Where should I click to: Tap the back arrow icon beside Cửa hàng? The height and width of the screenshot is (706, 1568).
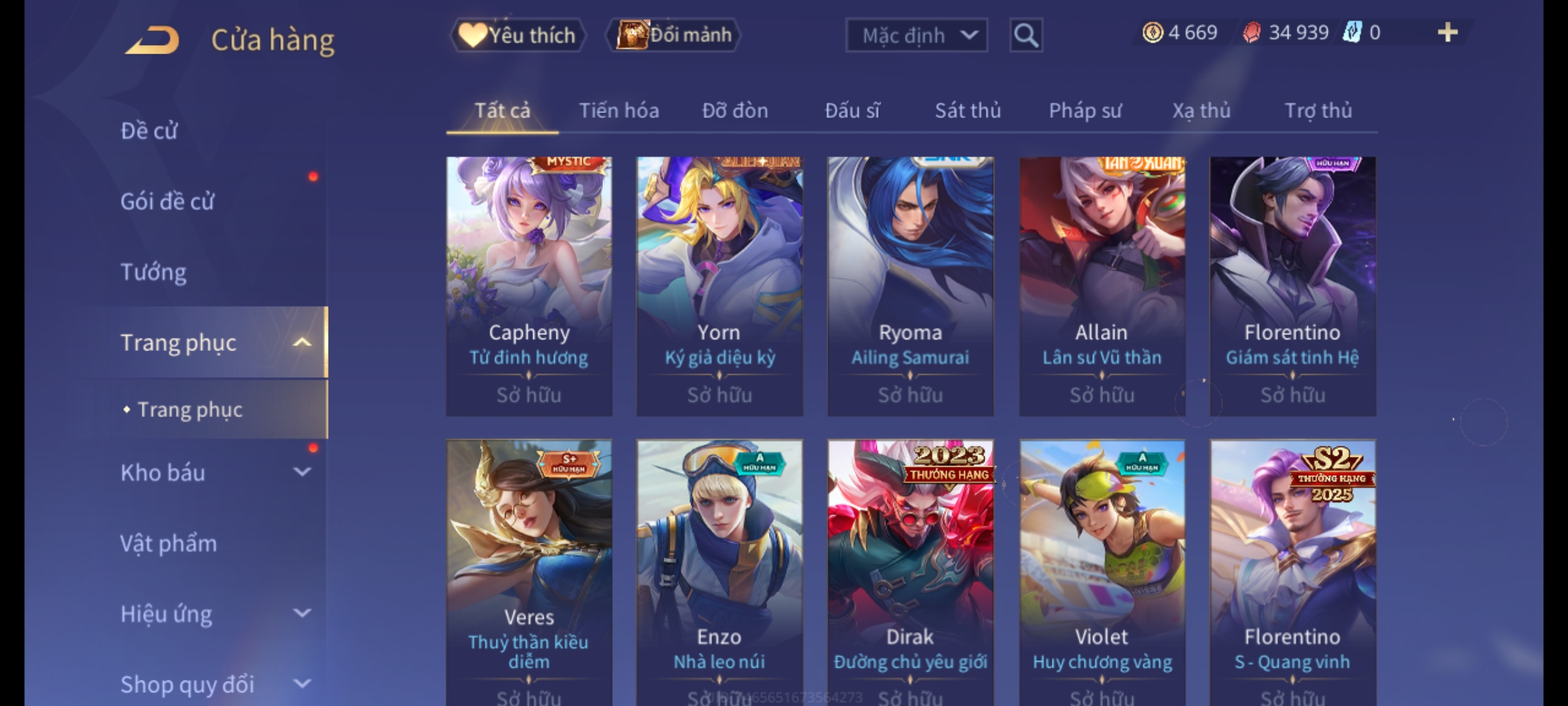153,40
